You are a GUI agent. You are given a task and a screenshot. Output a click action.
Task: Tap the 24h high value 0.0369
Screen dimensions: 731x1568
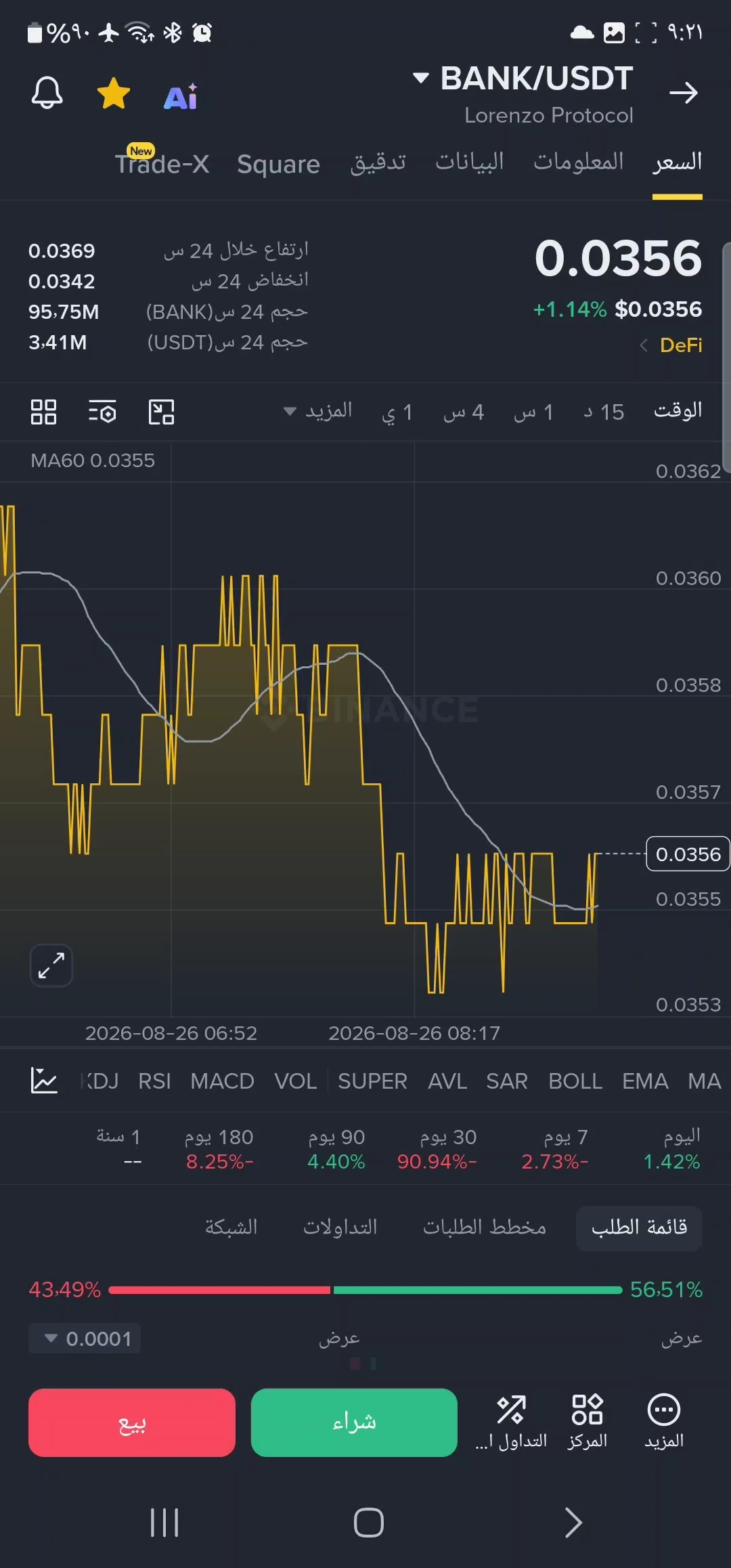(62, 251)
